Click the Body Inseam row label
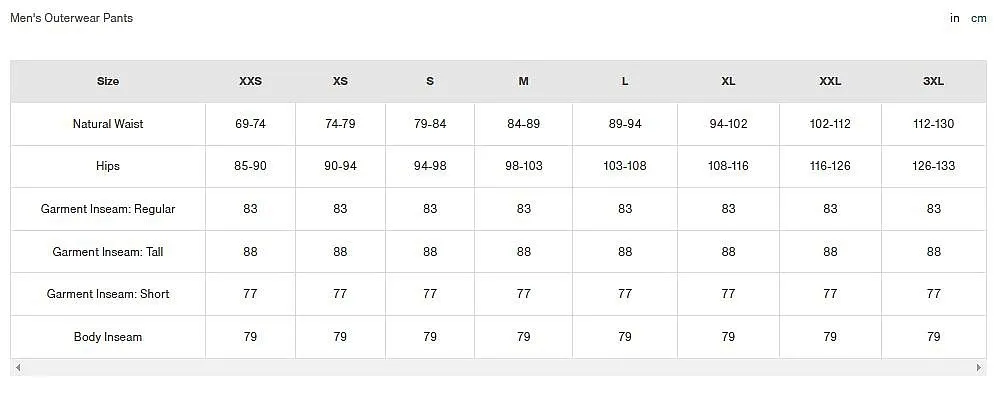Screen dimensions: 1000x400 click(x=108, y=337)
